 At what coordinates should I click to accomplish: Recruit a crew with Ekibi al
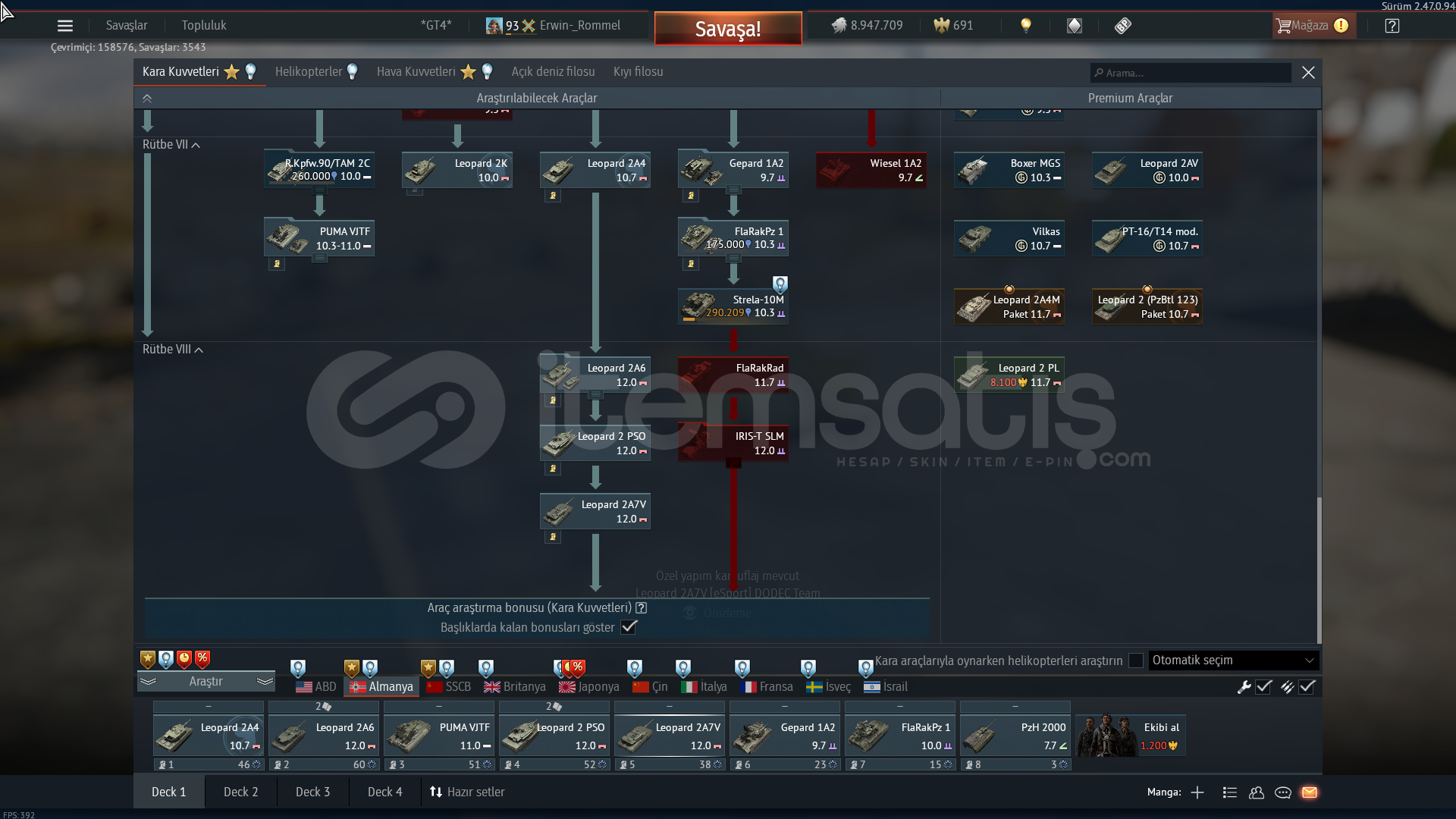point(1131,736)
